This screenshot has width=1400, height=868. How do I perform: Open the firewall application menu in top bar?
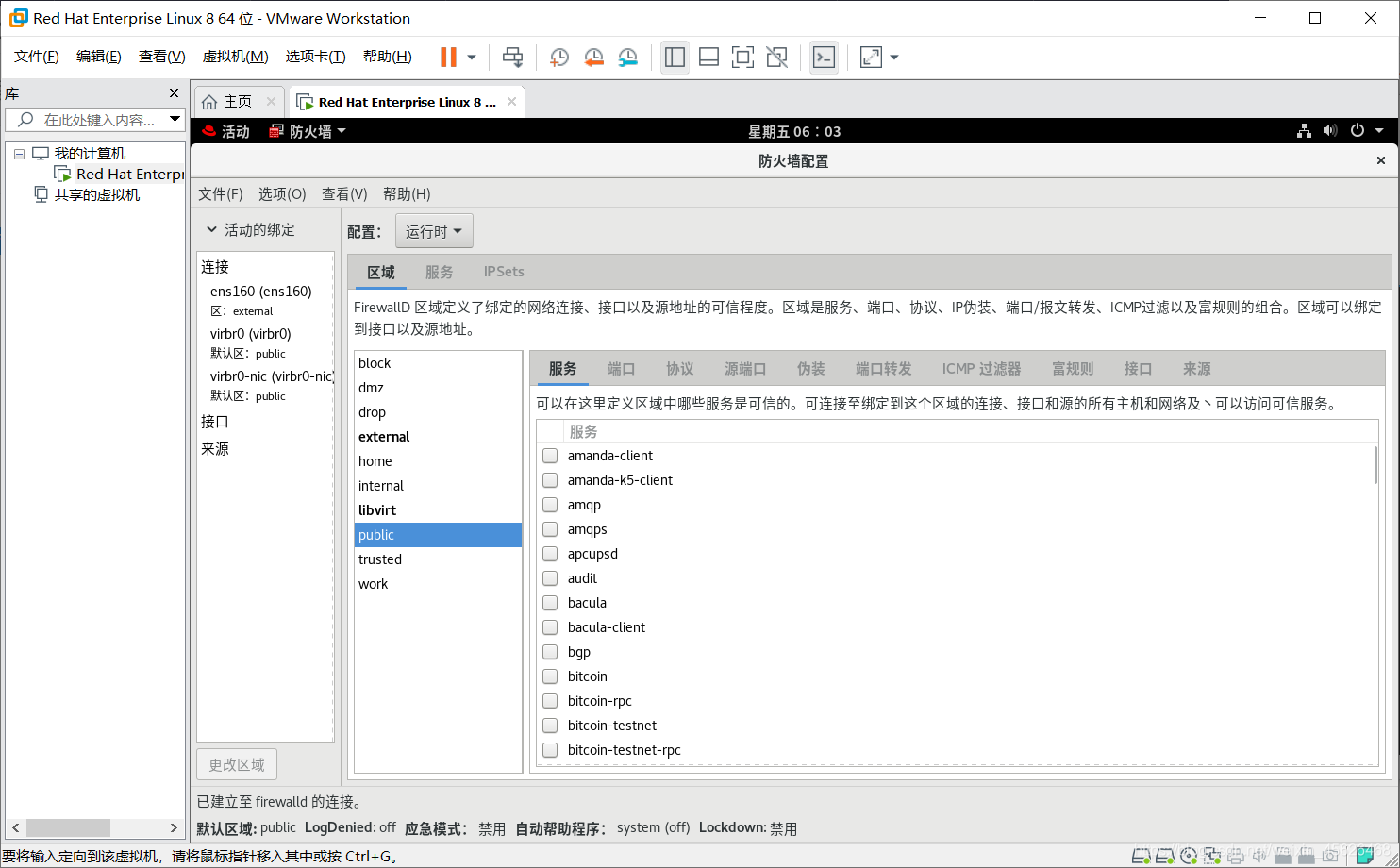coord(308,131)
